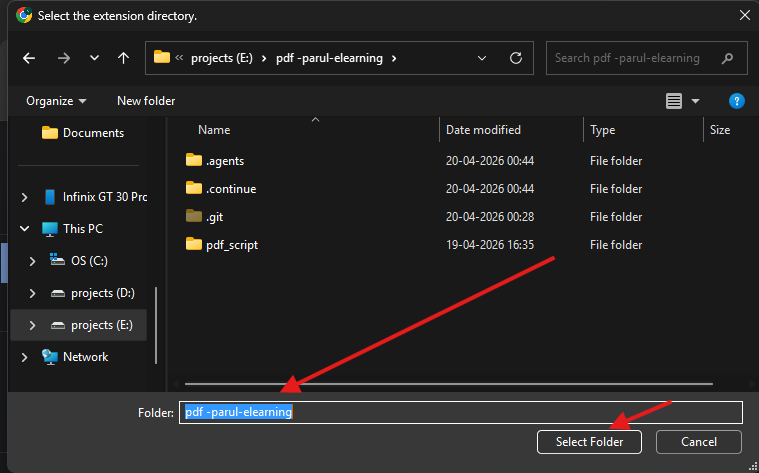Viewport: 759px width, 473px height.
Task: Open recent locations chevron
Action: [94, 58]
